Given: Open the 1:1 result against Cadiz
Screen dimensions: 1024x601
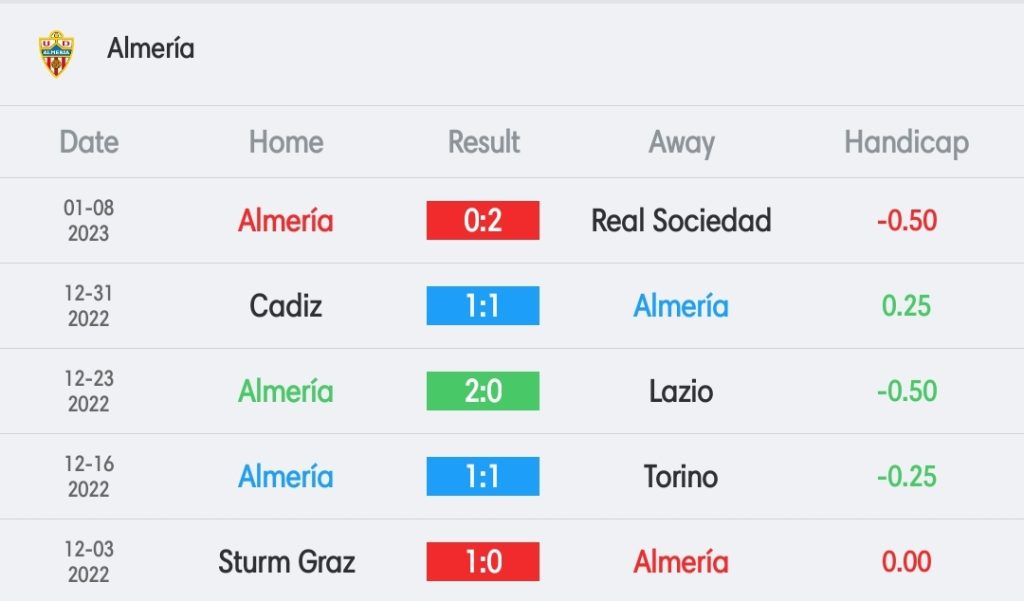Looking at the screenshot, I should click(x=483, y=306).
